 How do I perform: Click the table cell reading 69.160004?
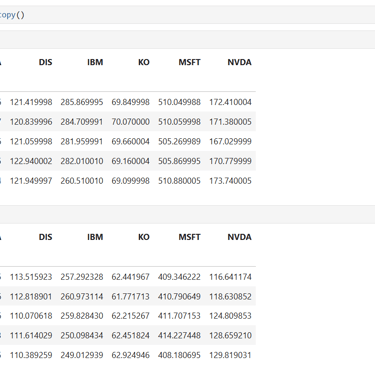(x=130, y=161)
